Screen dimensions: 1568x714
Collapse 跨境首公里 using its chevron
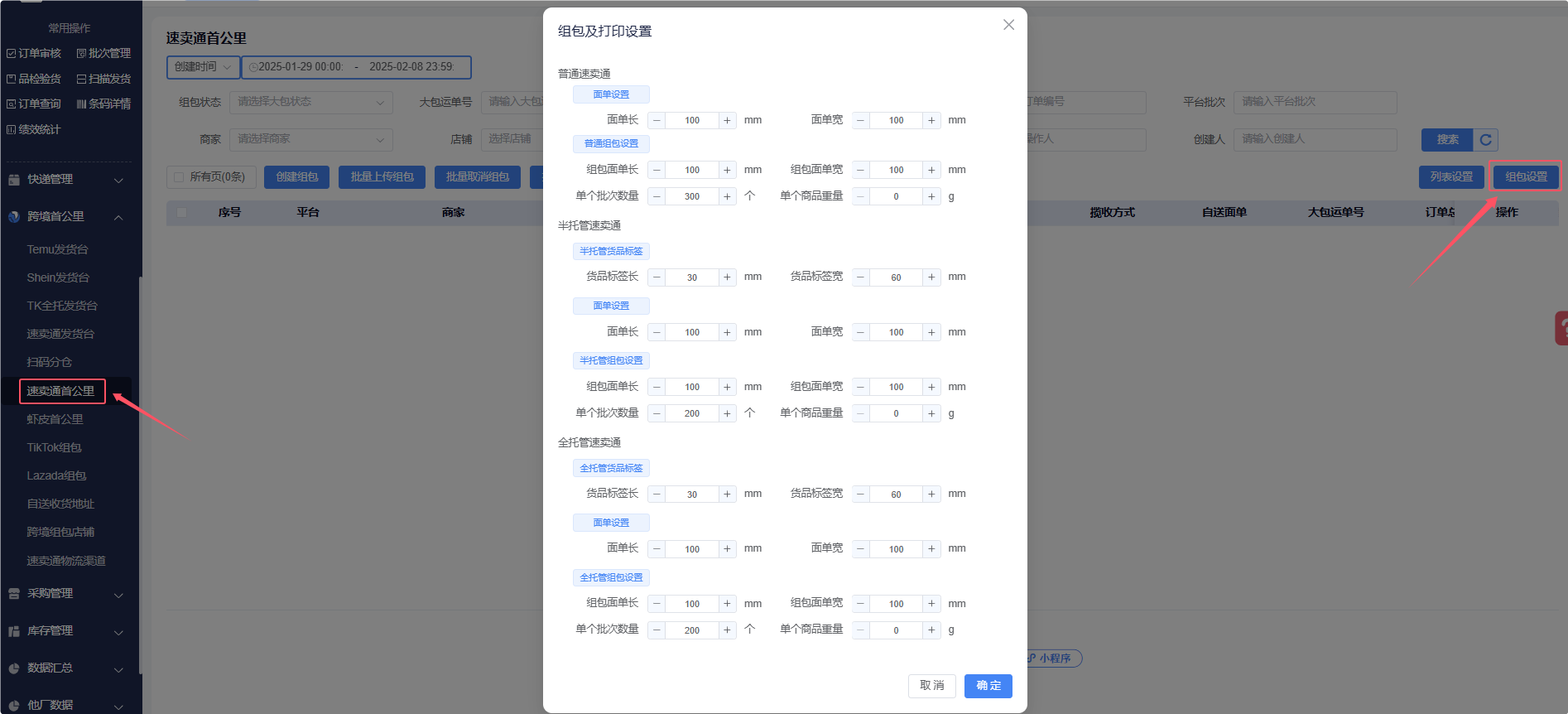pyautogui.click(x=118, y=218)
